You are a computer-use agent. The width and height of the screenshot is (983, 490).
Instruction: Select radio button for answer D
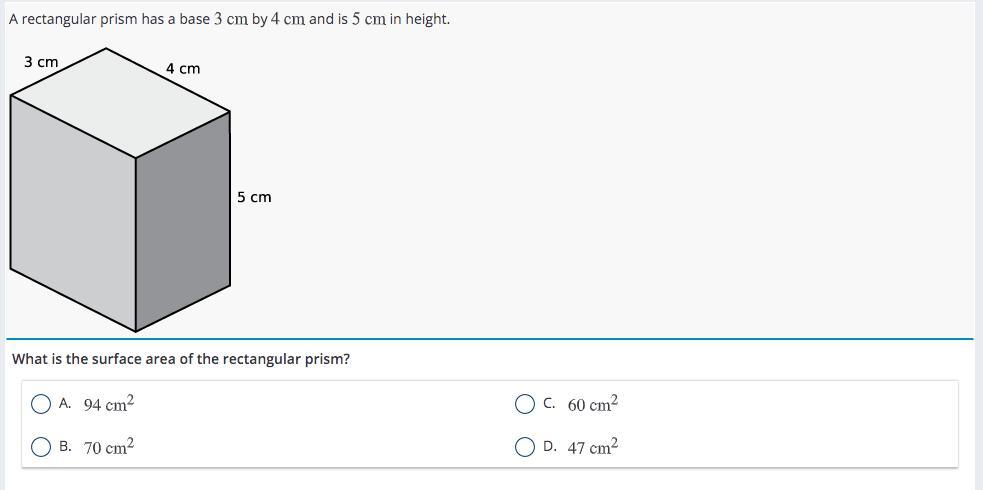click(525, 447)
